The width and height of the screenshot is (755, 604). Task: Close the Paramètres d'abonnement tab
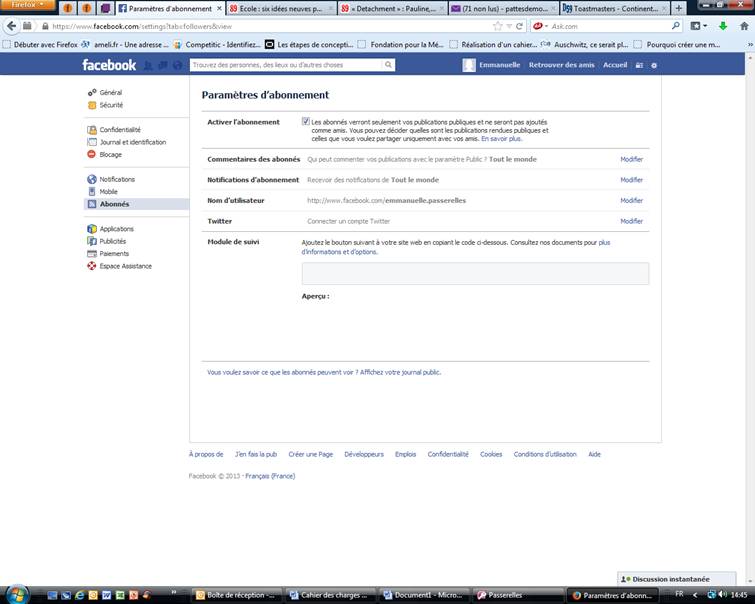point(219,9)
